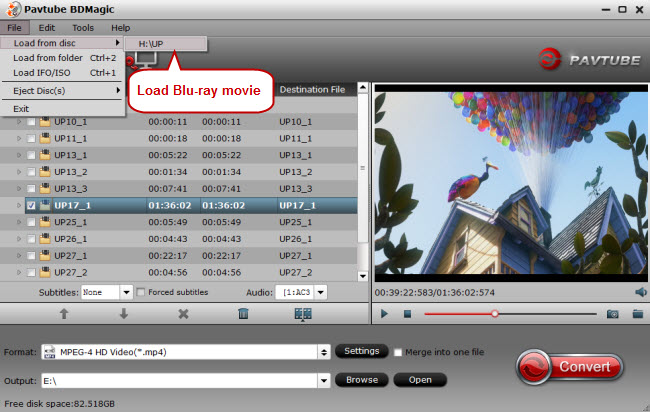Expand the UP17_1 title row
The image size is (650, 412).
(19, 205)
